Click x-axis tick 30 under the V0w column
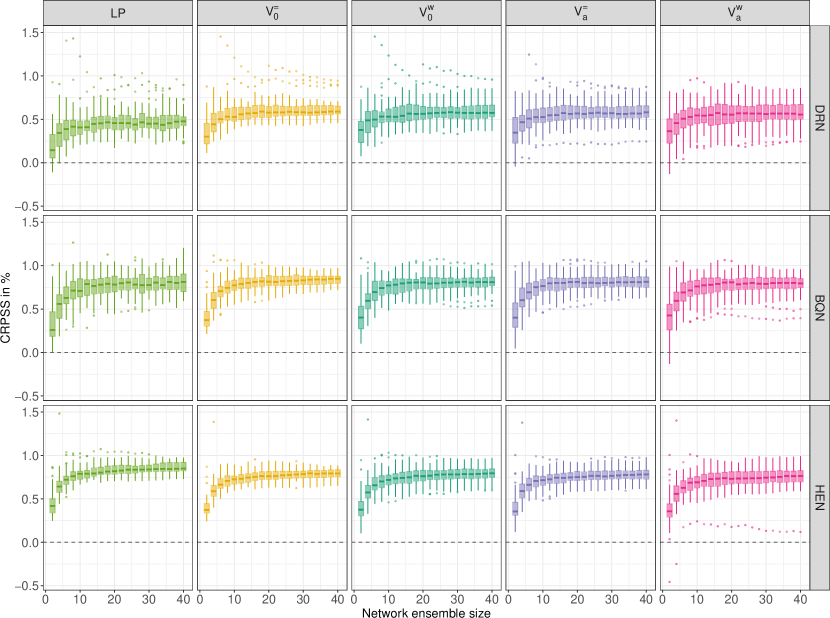830x618 pixels. [457, 599]
